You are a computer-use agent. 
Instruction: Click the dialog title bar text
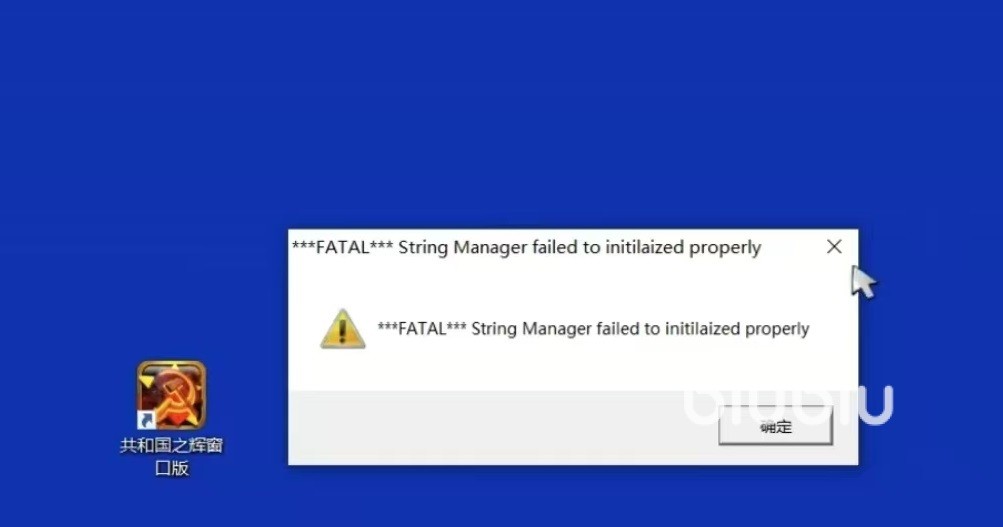click(526, 247)
